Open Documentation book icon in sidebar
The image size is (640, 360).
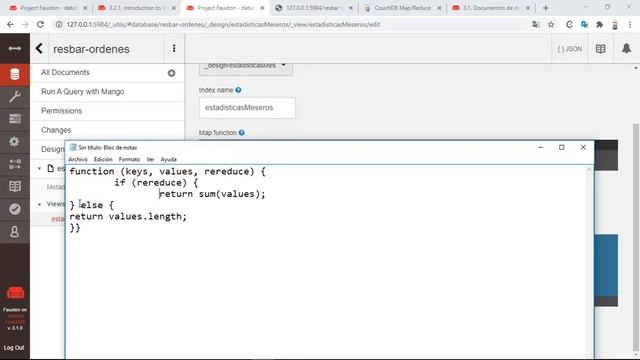click(15, 187)
